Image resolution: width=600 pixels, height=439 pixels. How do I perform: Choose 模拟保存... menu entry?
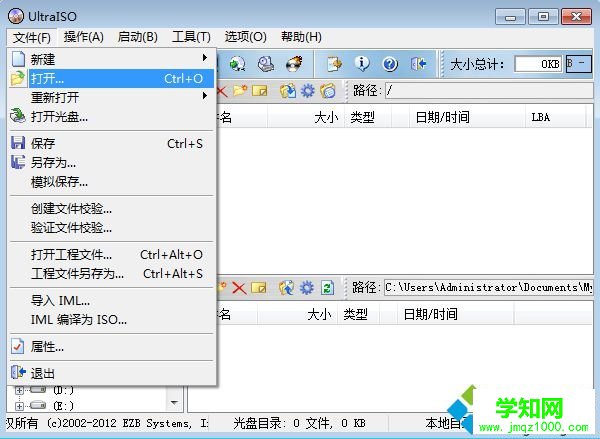[112, 182]
